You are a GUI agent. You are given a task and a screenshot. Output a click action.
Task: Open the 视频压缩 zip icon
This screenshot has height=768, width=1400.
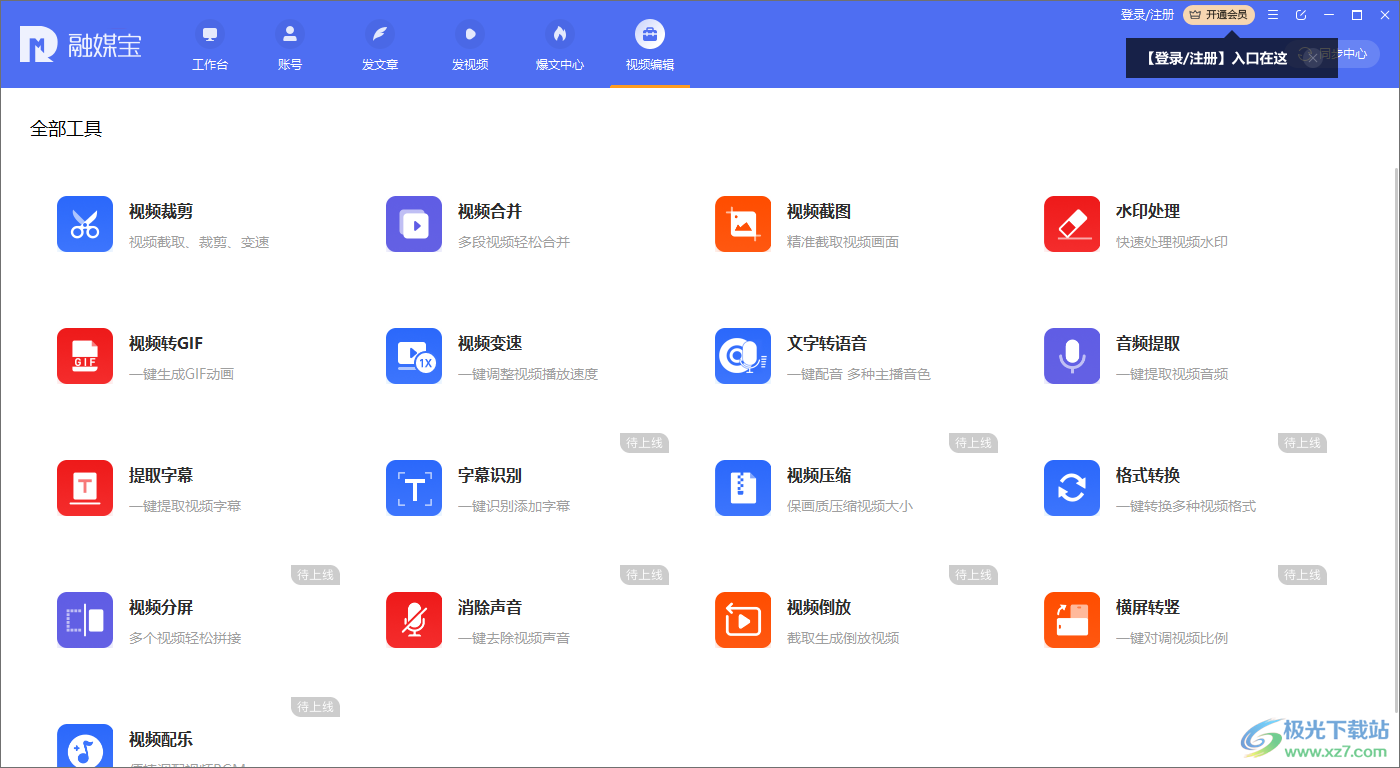(743, 488)
